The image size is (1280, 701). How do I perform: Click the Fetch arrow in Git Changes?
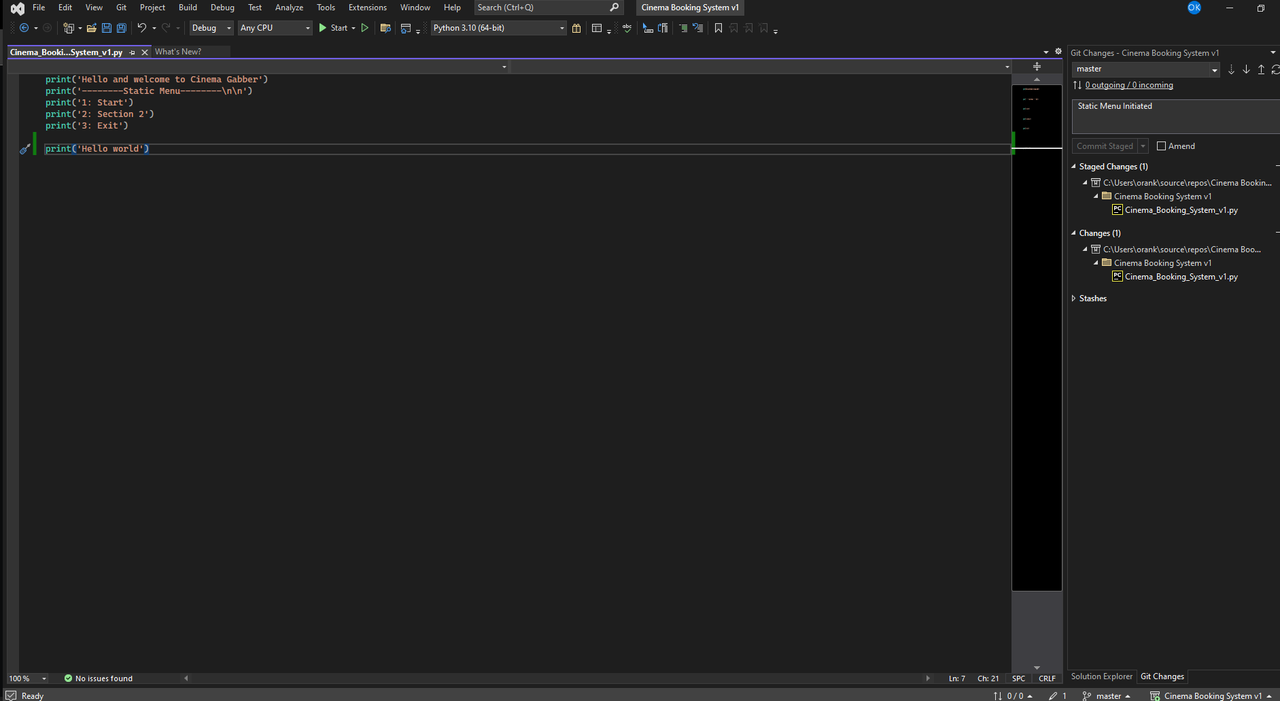click(1231, 69)
